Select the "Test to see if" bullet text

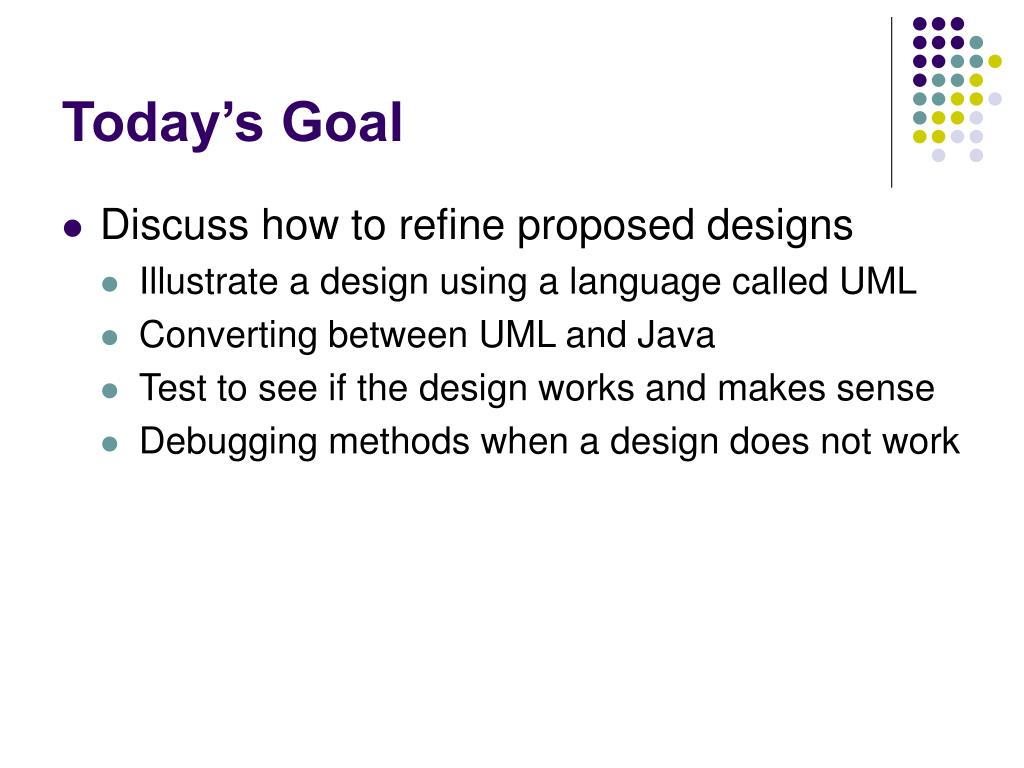pyautogui.click(x=537, y=389)
